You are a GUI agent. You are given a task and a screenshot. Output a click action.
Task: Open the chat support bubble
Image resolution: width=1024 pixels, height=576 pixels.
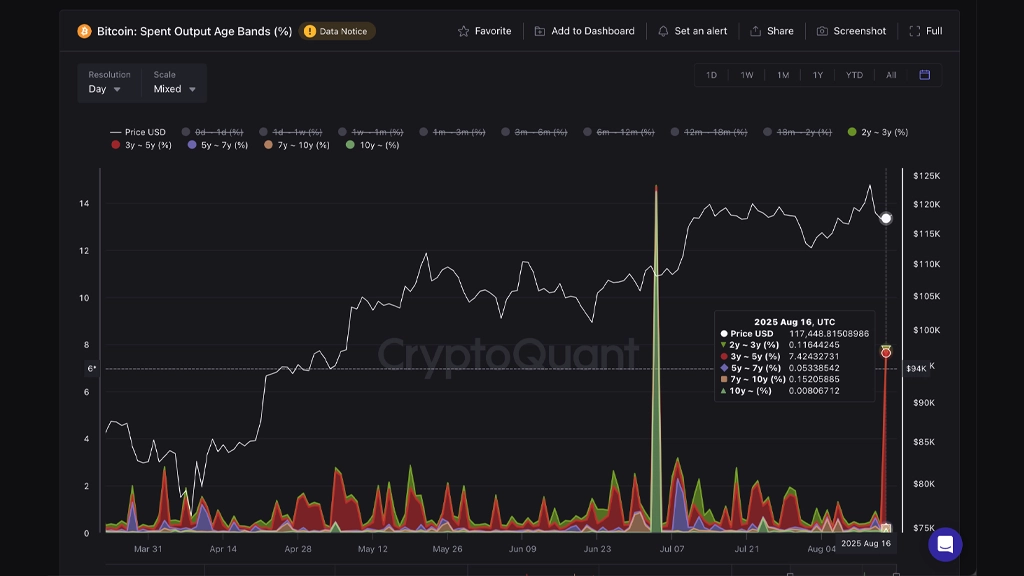(x=945, y=544)
